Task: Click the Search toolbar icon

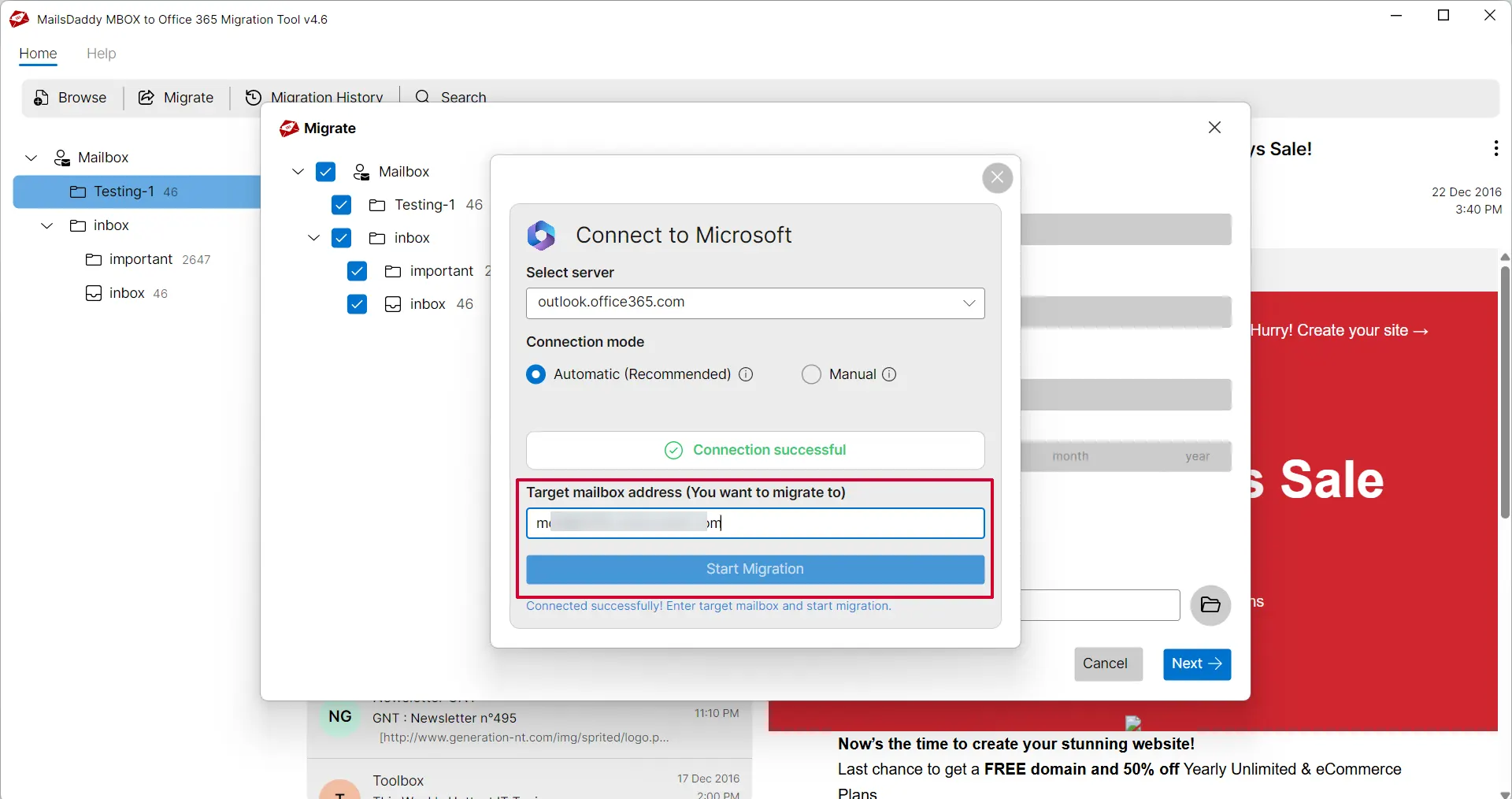Action: click(423, 98)
